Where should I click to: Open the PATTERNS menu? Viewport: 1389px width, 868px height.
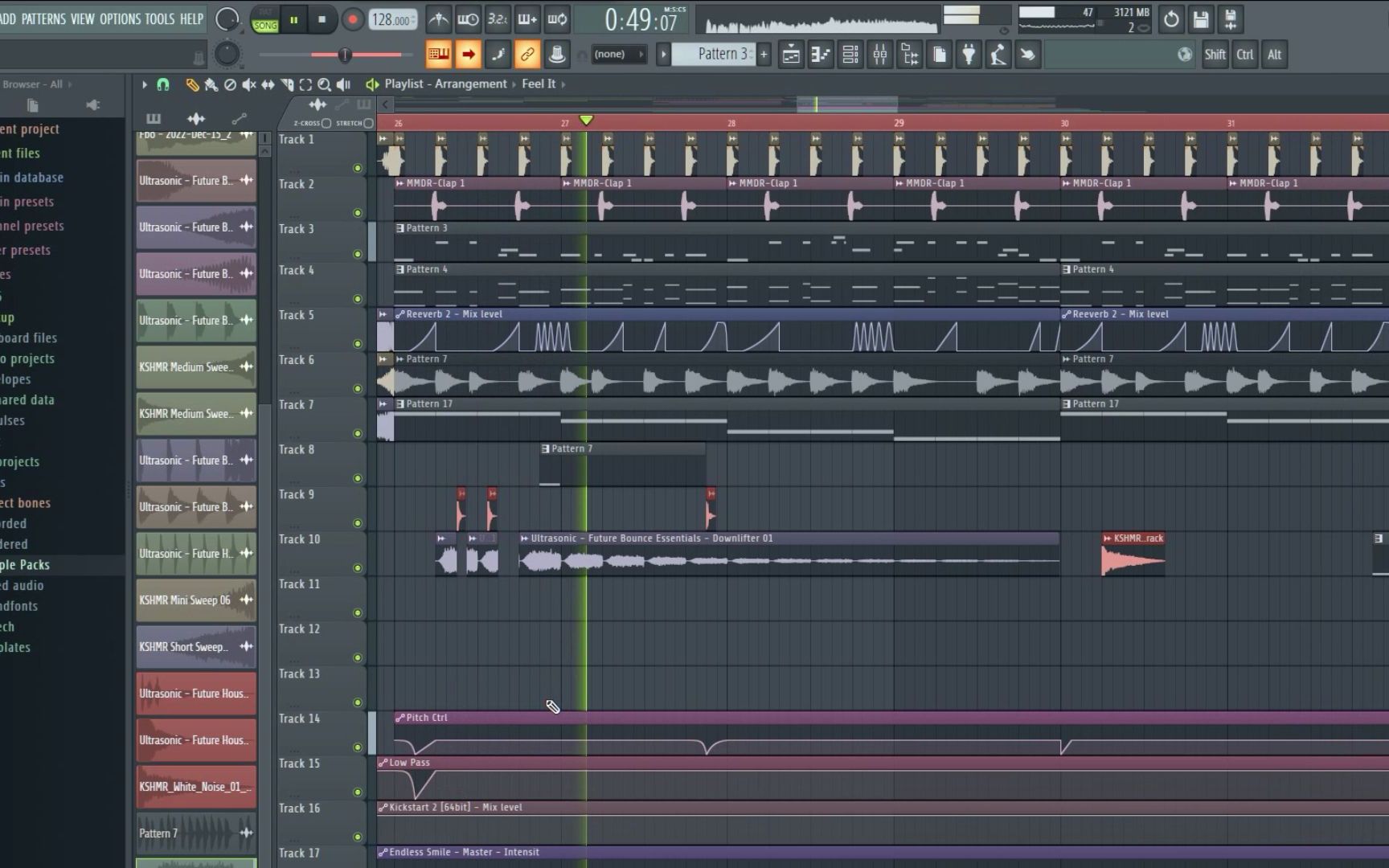pos(43,18)
